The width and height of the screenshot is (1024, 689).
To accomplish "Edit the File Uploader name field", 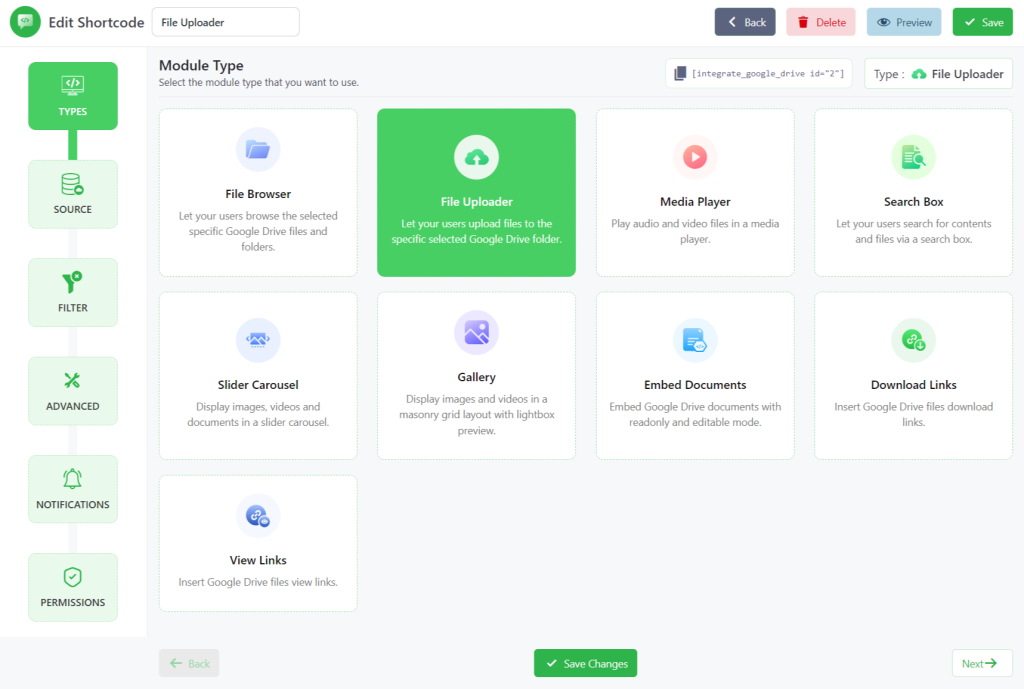I will (x=225, y=22).
